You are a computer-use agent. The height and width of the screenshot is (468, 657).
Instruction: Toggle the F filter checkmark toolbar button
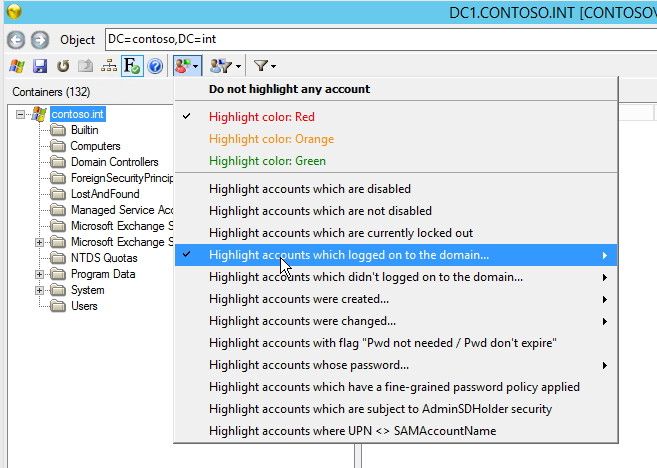(x=132, y=66)
